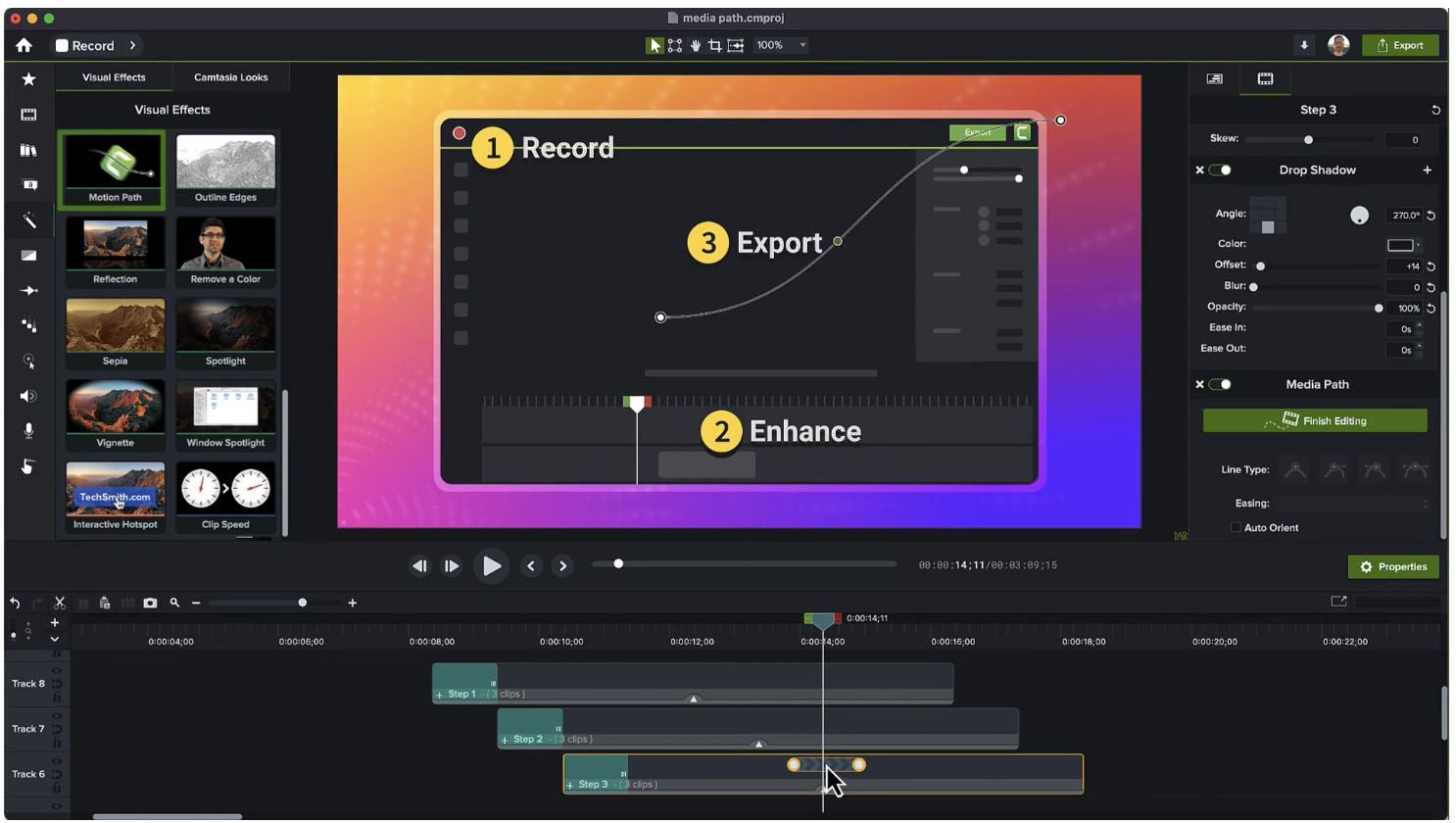This screenshot has height=823, width=1456.
Task: Expand Drop Shadow options with plus
Action: 1427,170
